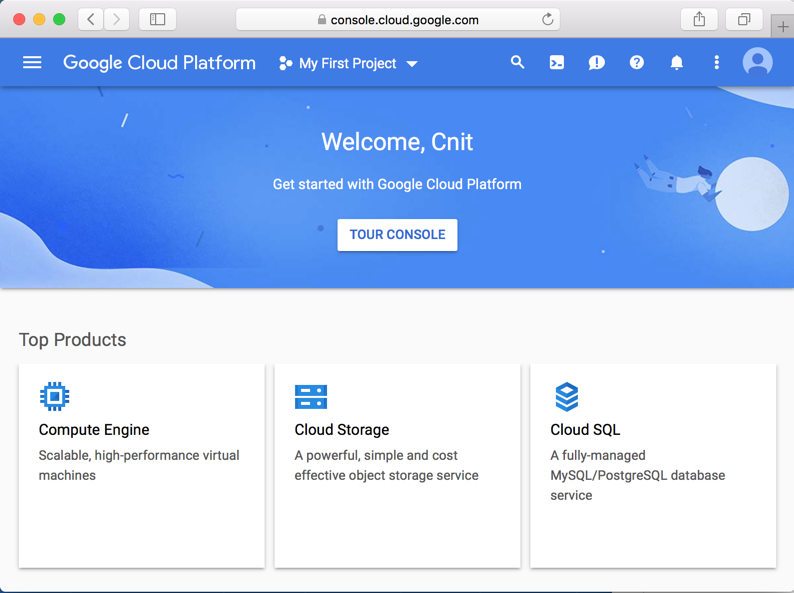Open the Cloud SQL product title
The image size is (794, 593).
[585, 429]
